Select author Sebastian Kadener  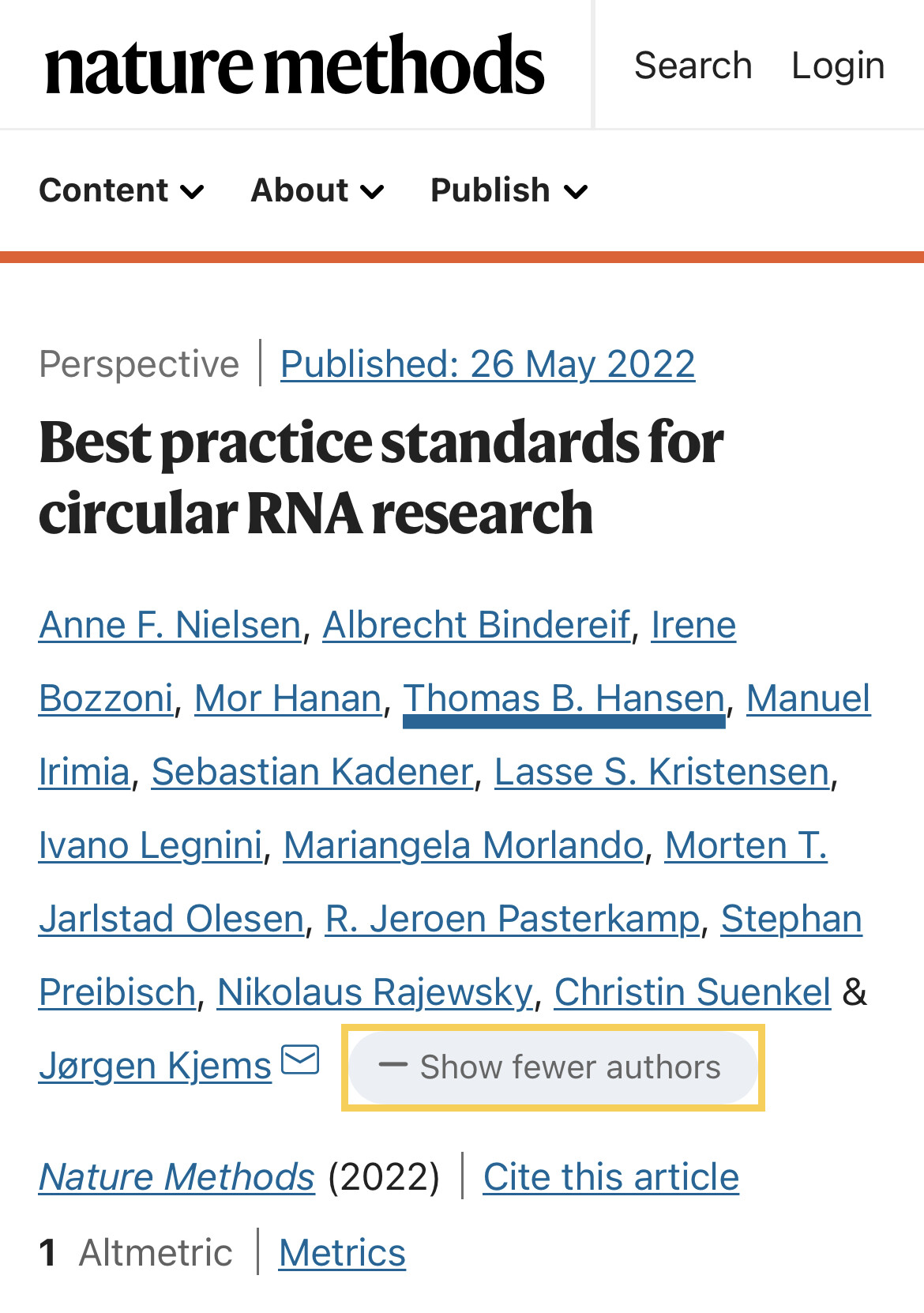(x=312, y=772)
